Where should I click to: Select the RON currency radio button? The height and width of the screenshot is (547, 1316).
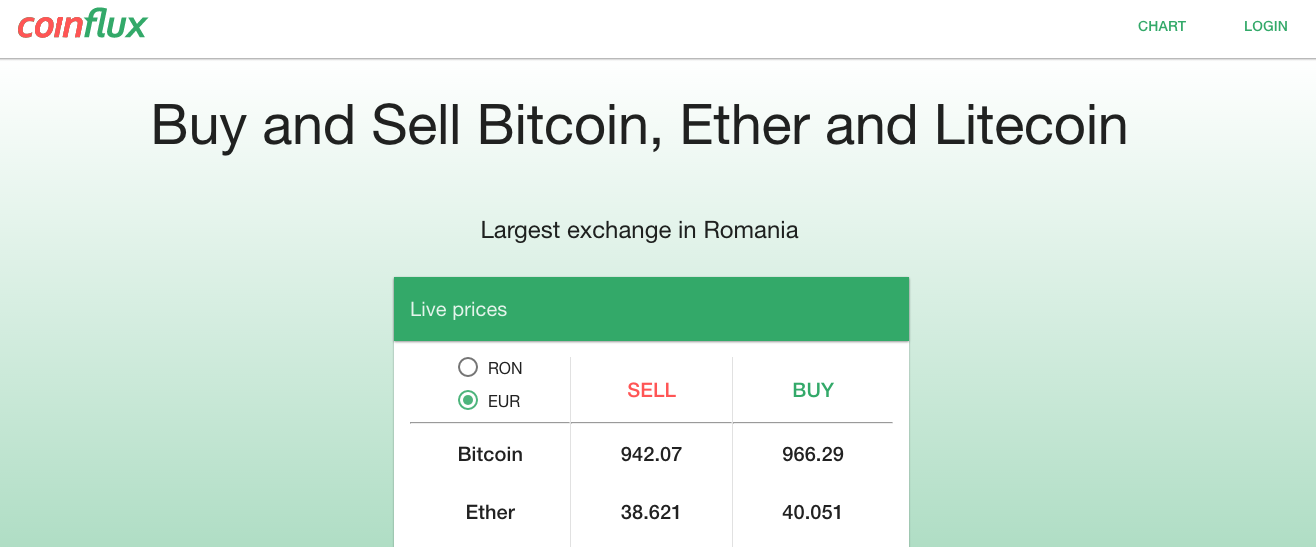coord(467,367)
